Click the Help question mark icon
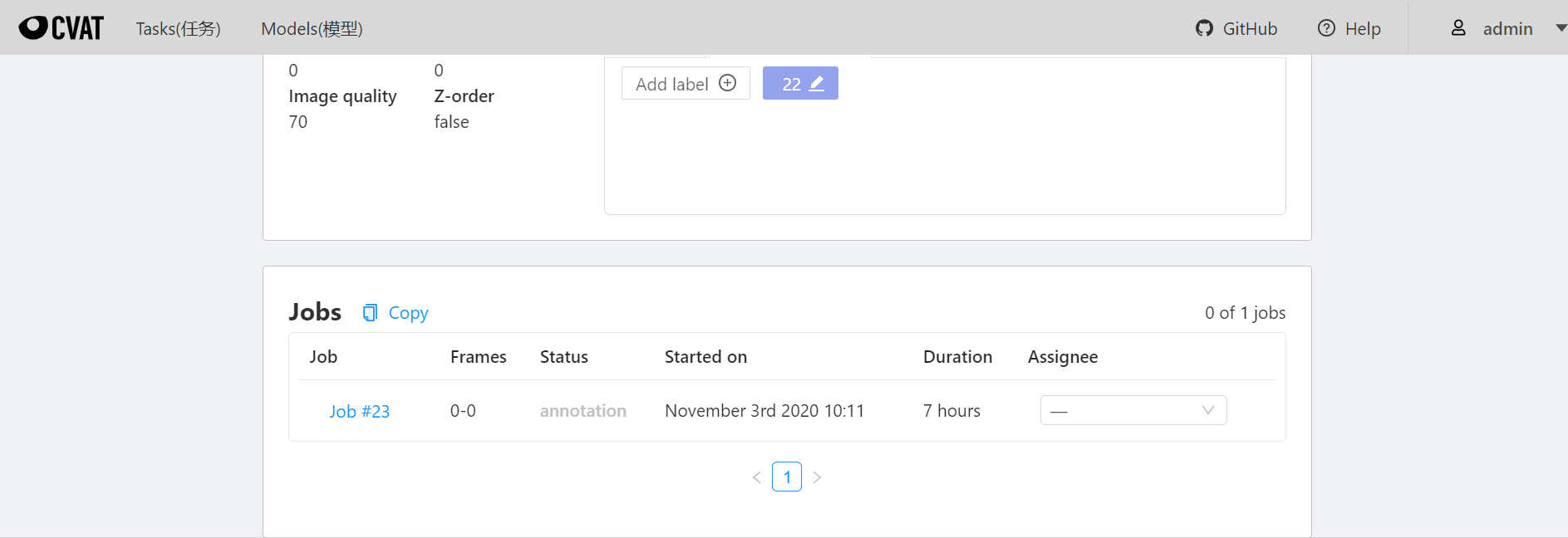This screenshot has width=1568, height=538. [1326, 28]
